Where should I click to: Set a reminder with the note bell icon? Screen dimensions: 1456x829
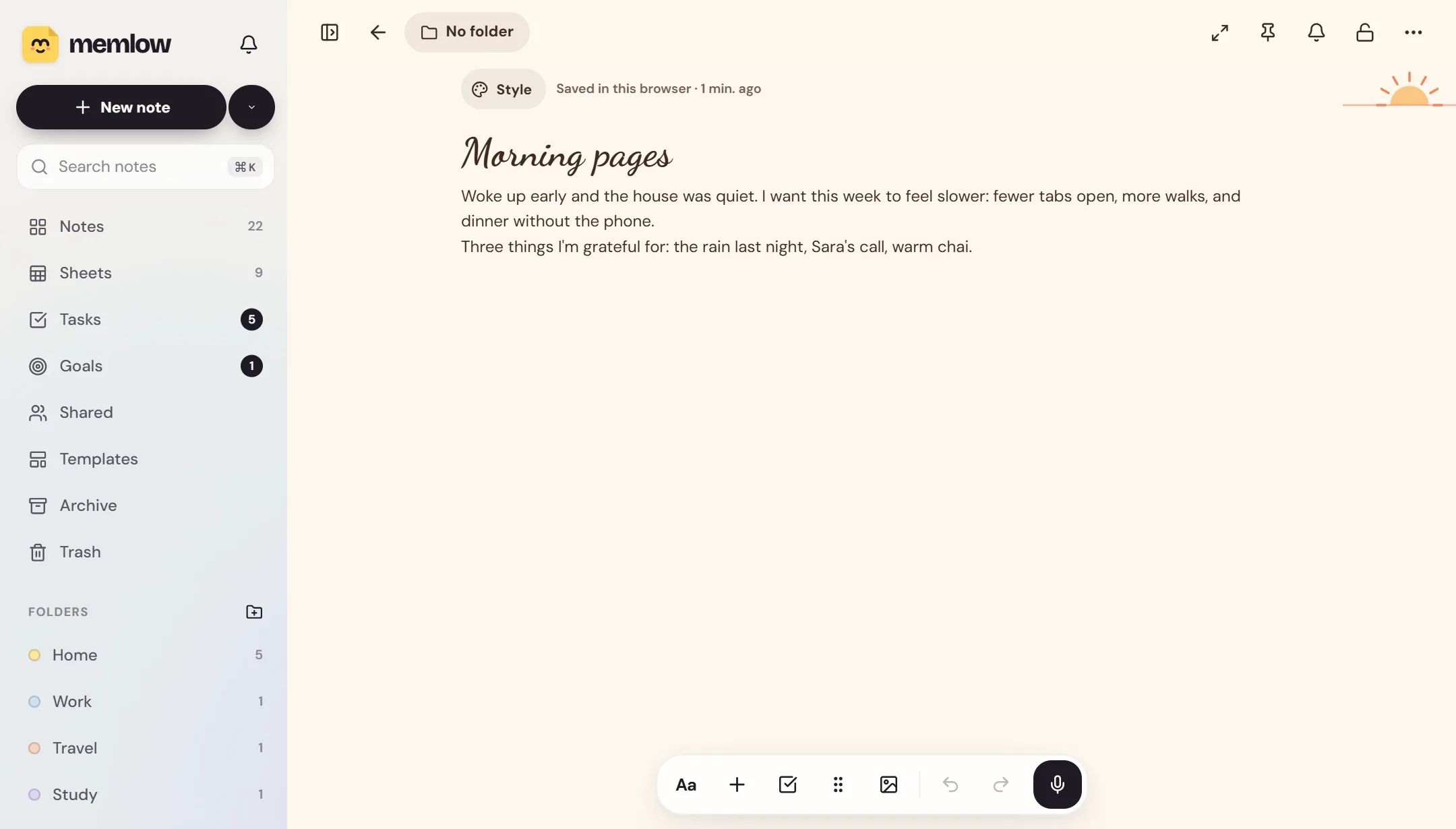[1316, 32]
